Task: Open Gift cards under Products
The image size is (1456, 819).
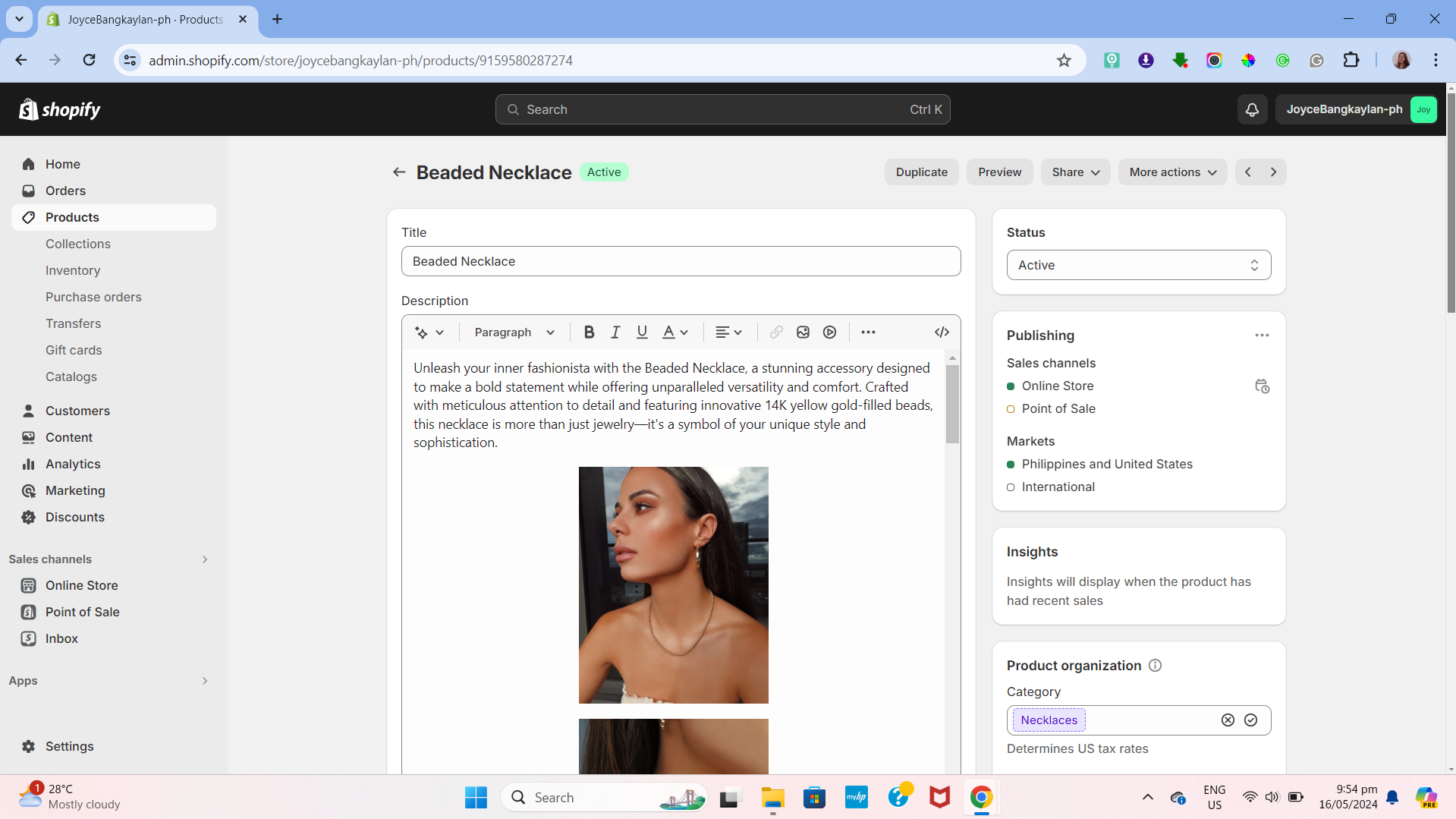Action: tap(74, 351)
